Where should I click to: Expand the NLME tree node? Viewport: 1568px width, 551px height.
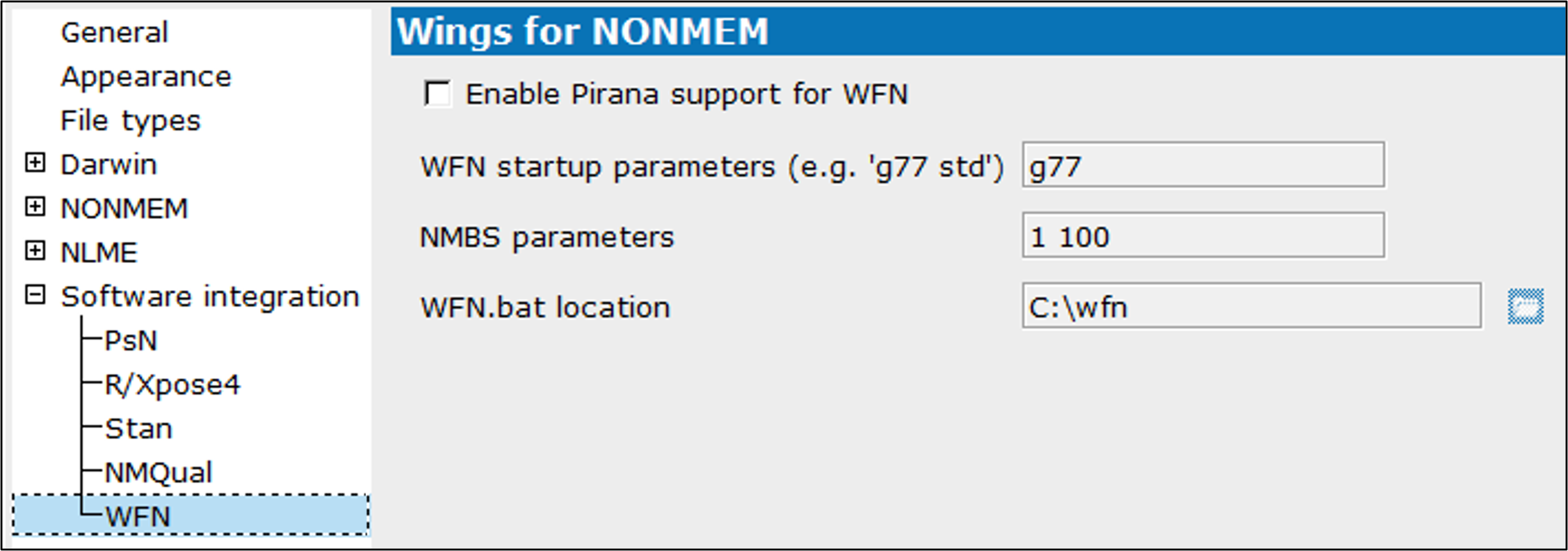35,251
